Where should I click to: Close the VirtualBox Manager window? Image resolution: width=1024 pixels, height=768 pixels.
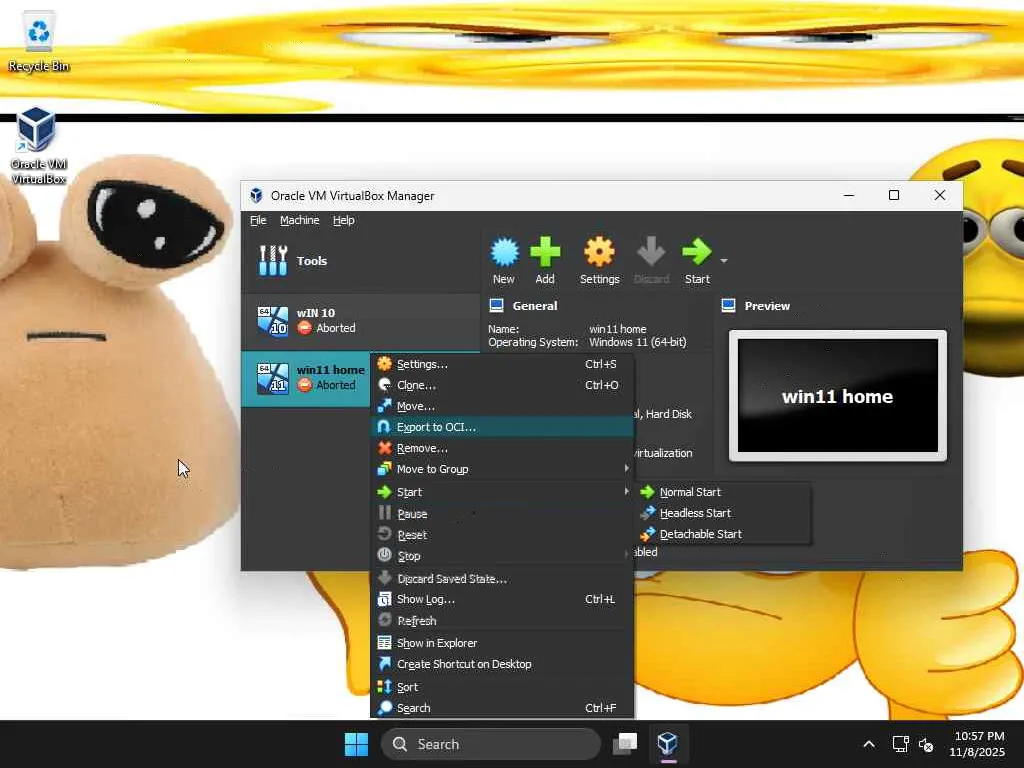coord(939,195)
